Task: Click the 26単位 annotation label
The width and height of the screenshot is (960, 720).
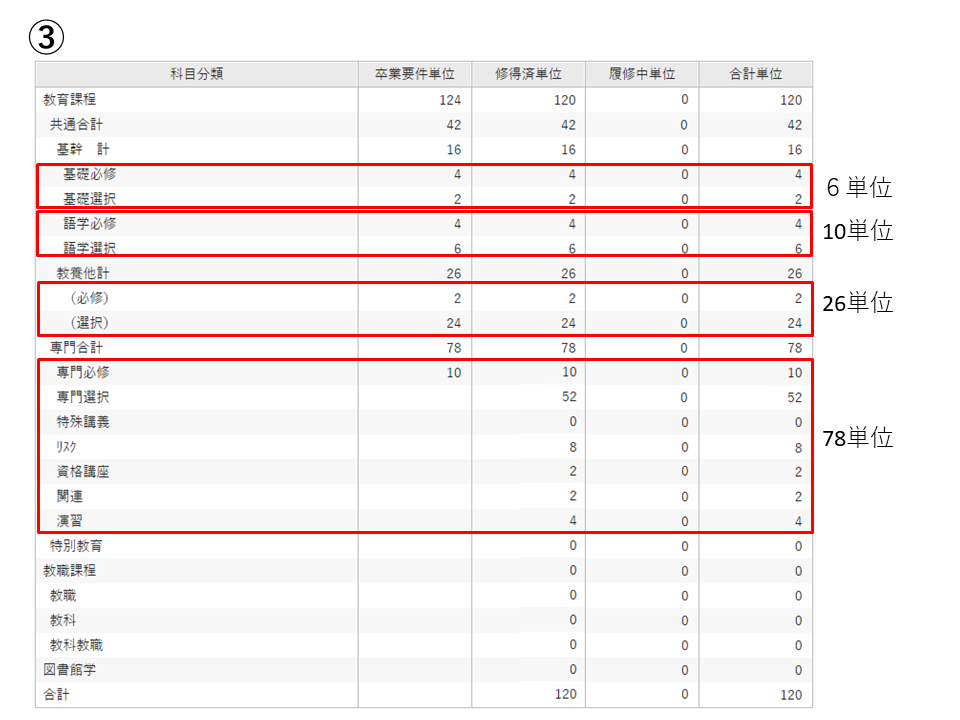Action: point(857,304)
